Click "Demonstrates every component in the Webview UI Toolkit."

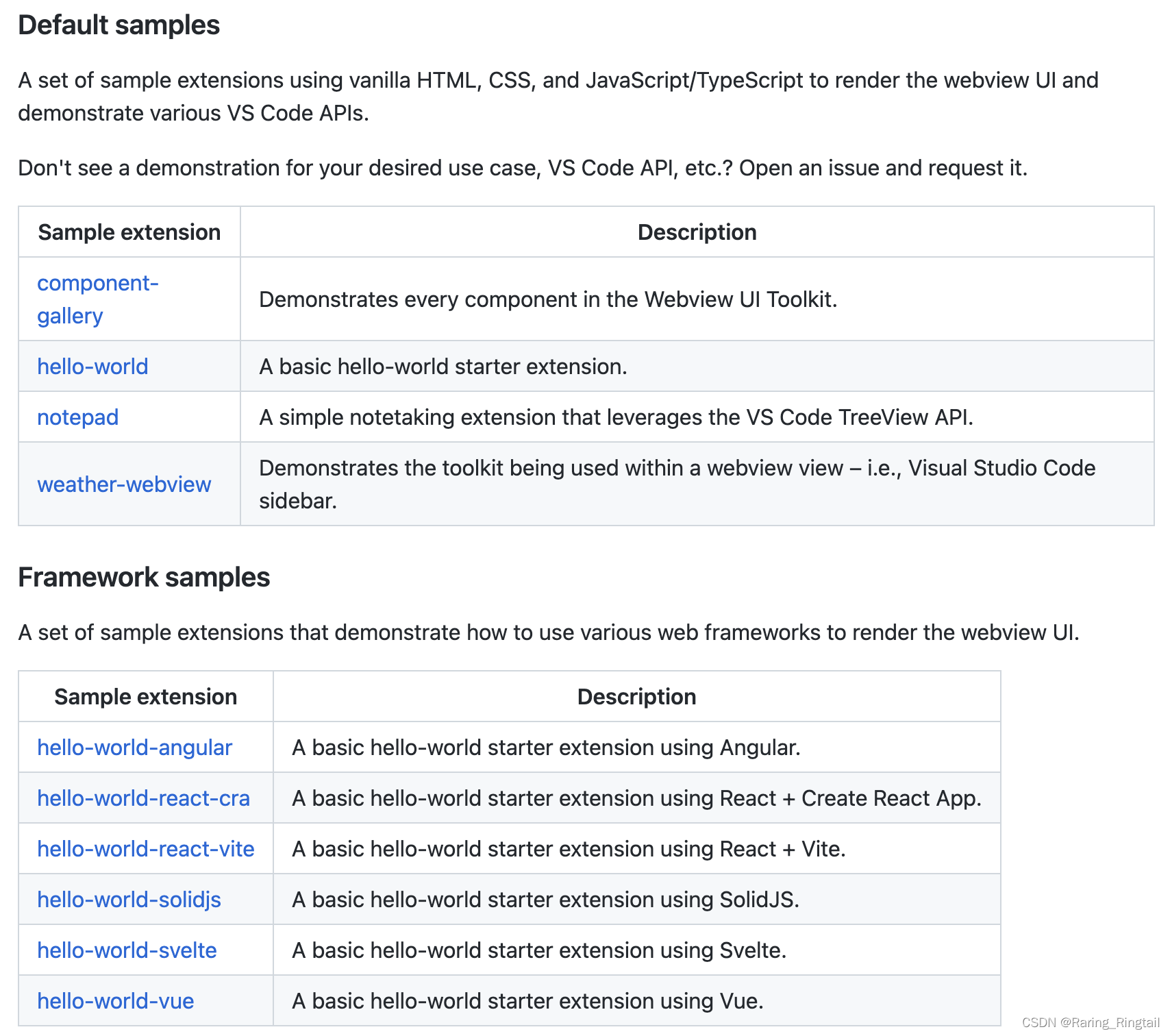coord(548,299)
